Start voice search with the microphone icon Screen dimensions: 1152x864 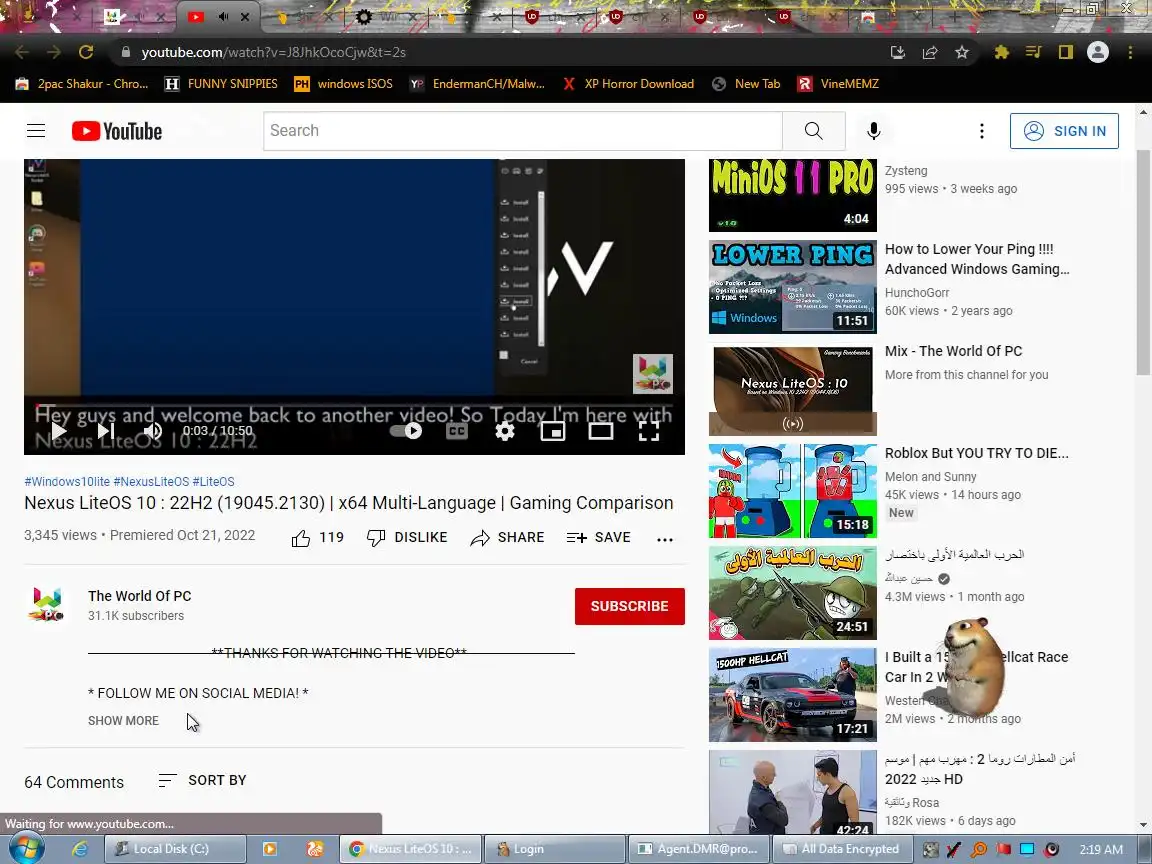[873, 131]
